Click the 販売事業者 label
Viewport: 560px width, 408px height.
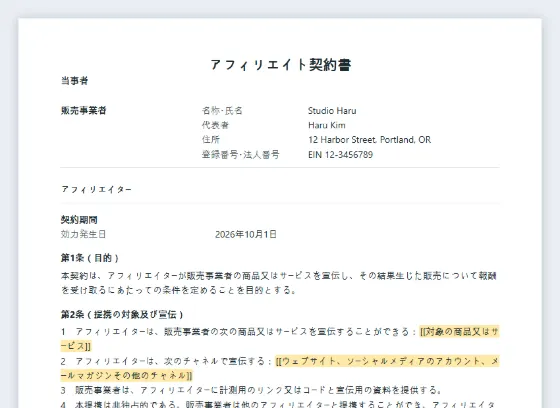[84, 110]
